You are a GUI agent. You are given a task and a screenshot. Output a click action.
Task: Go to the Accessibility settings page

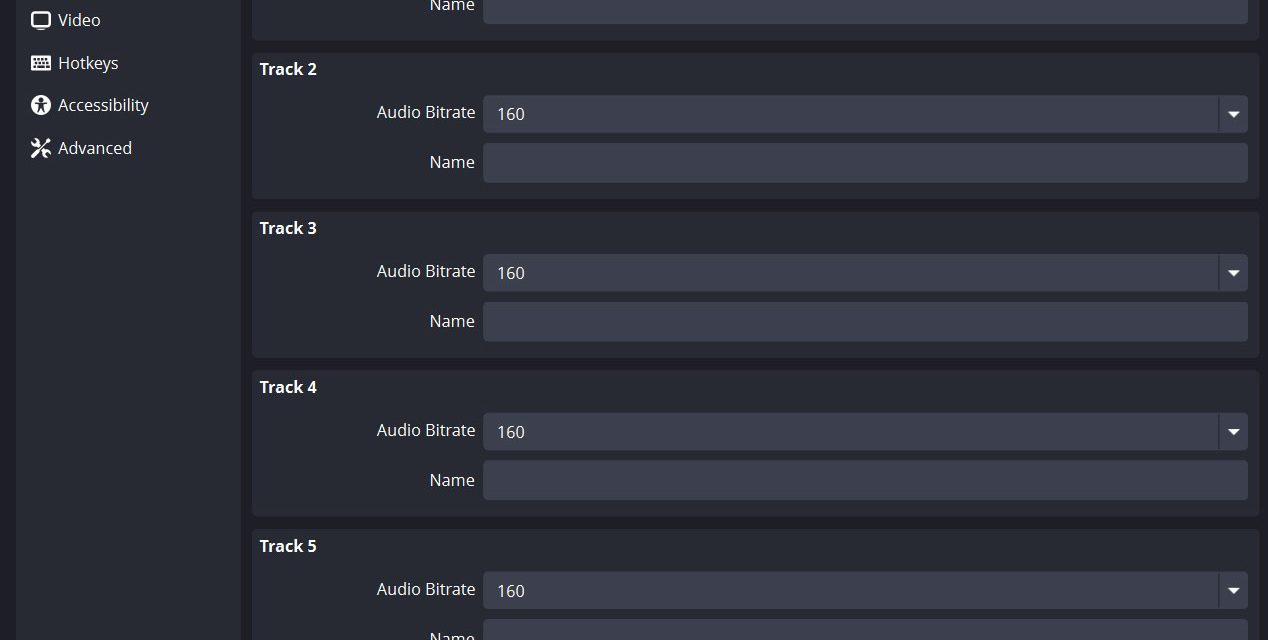tap(103, 105)
